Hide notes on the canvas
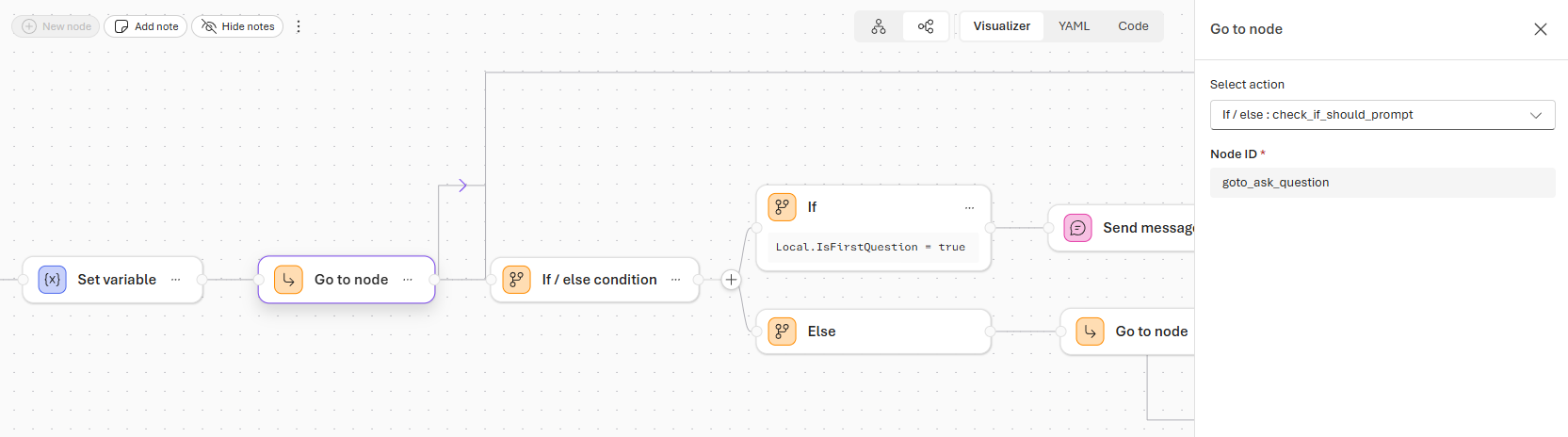1568x437 pixels. point(237,26)
